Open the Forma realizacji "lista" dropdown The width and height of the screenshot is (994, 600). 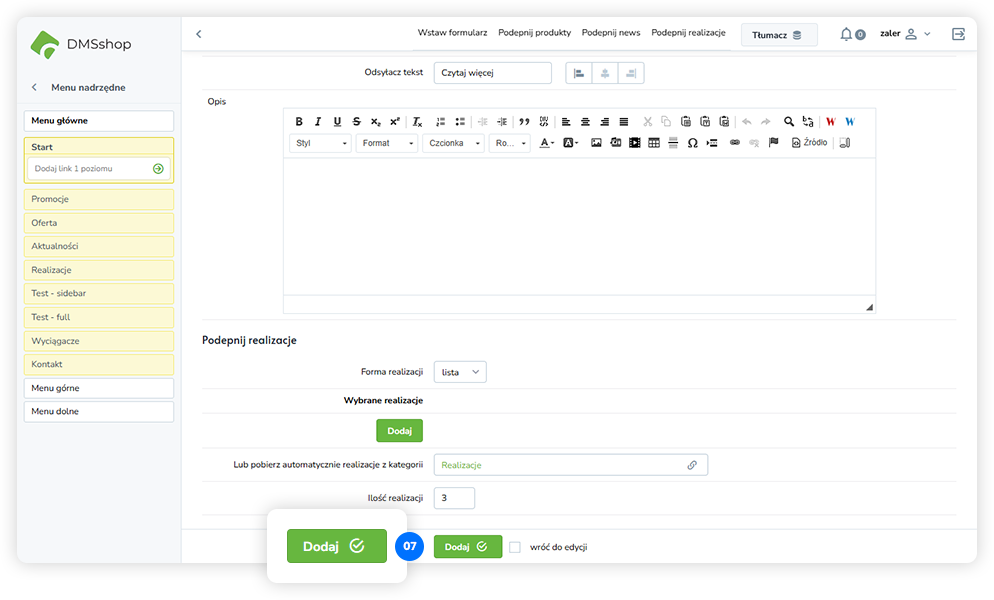pos(460,372)
